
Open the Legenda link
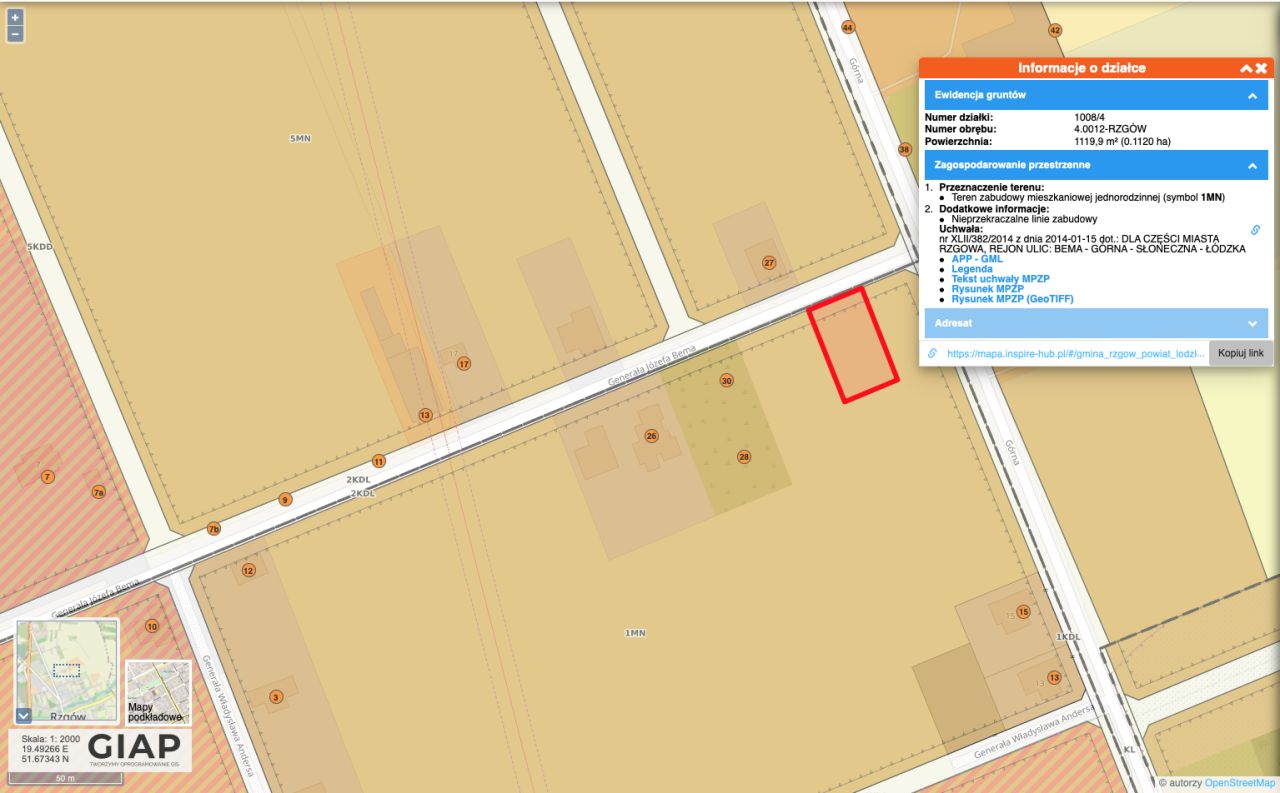[x=972, y=269]
